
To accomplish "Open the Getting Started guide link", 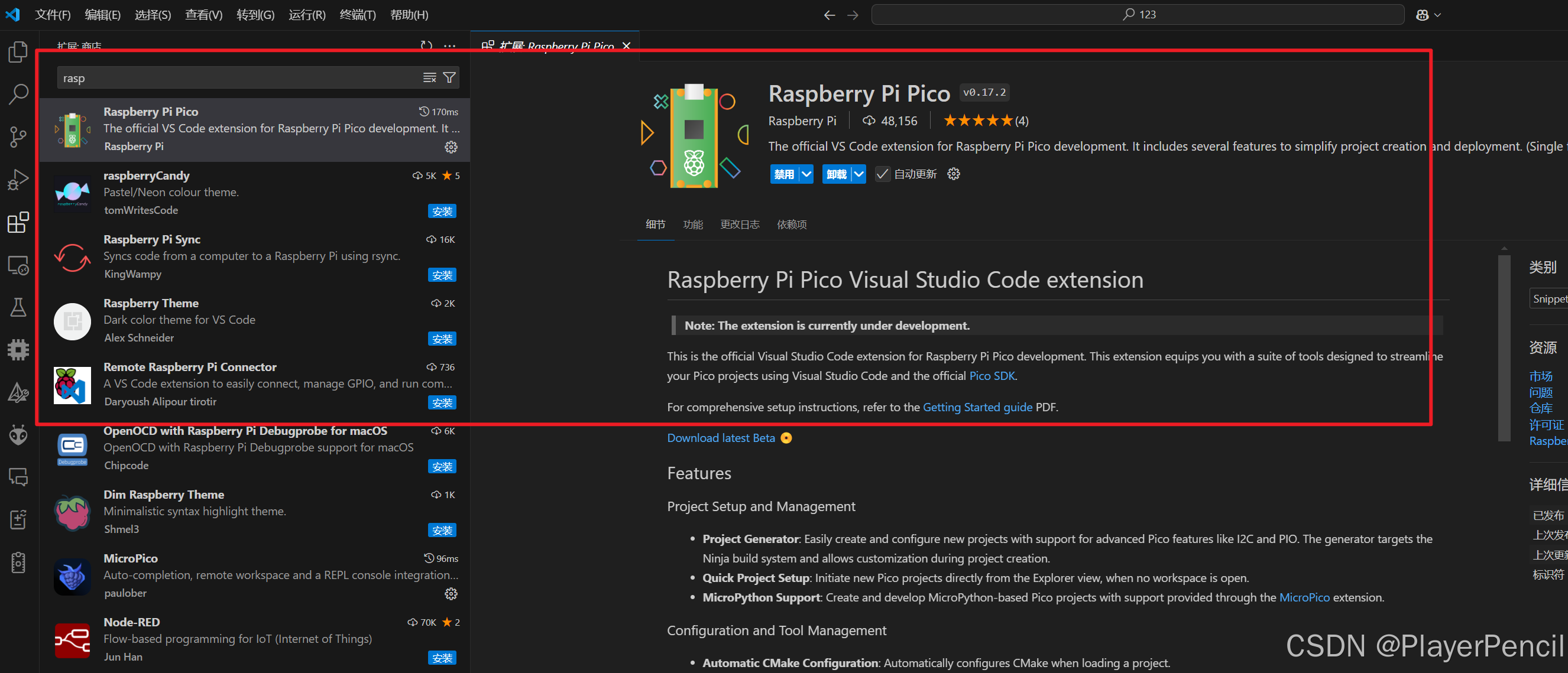I will point(977,407).
